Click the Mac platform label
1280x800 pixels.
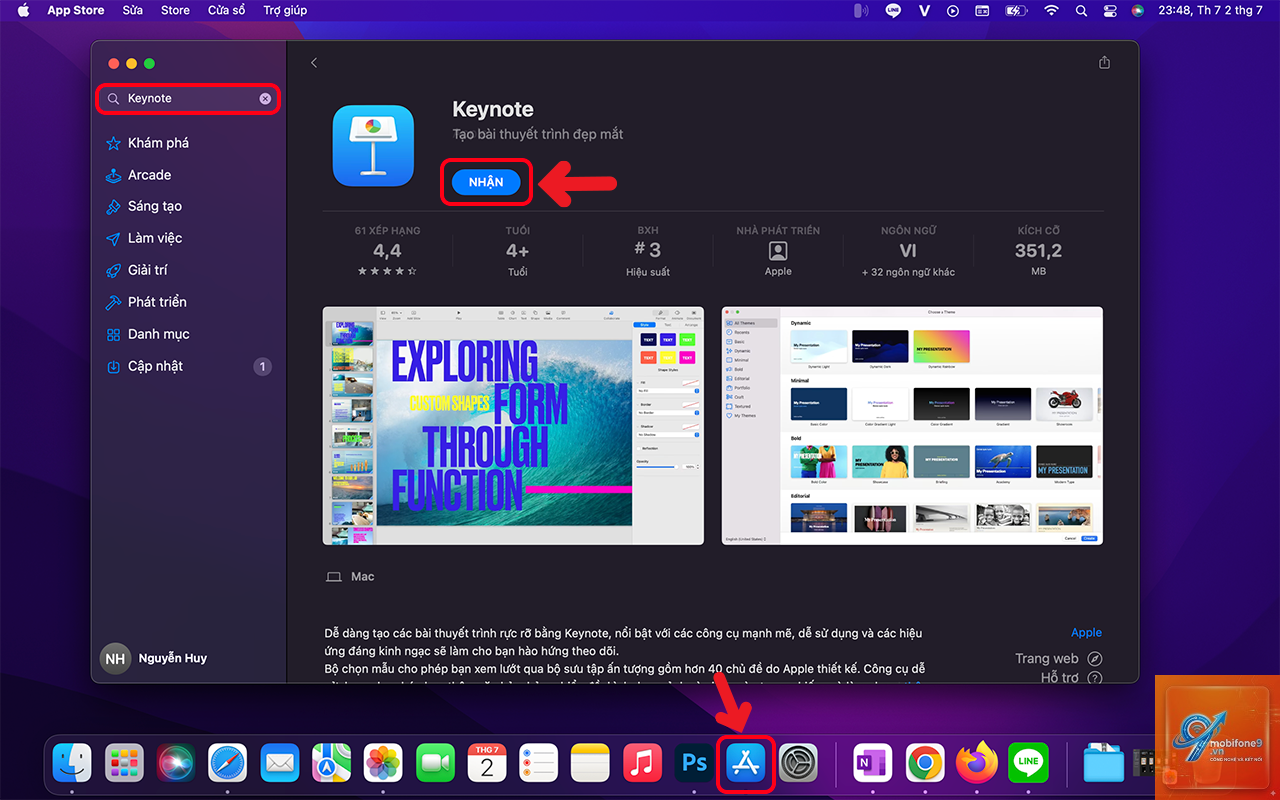pos(350,577)
